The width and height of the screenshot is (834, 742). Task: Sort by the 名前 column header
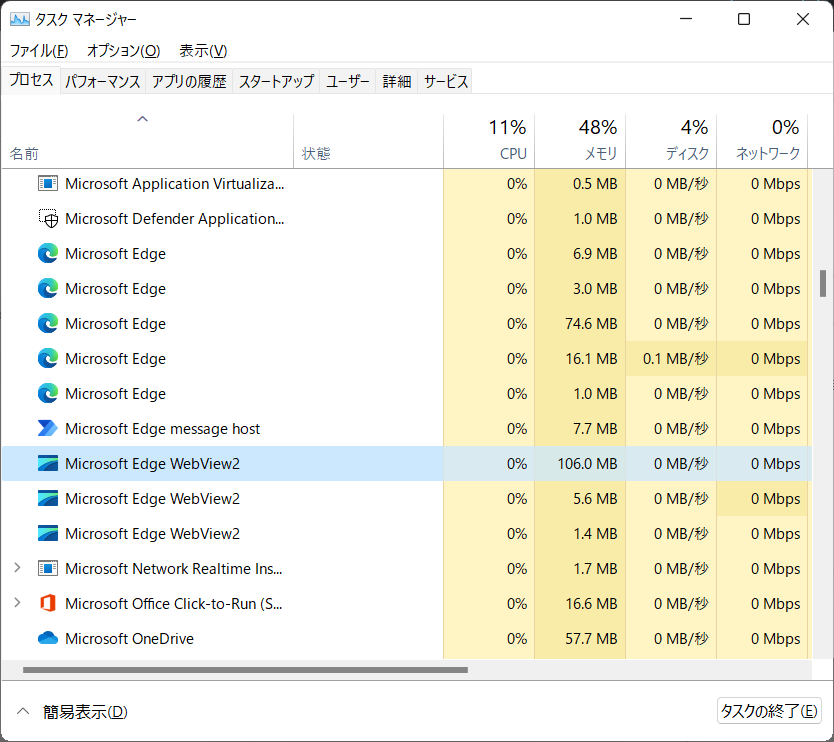point(147,141)
